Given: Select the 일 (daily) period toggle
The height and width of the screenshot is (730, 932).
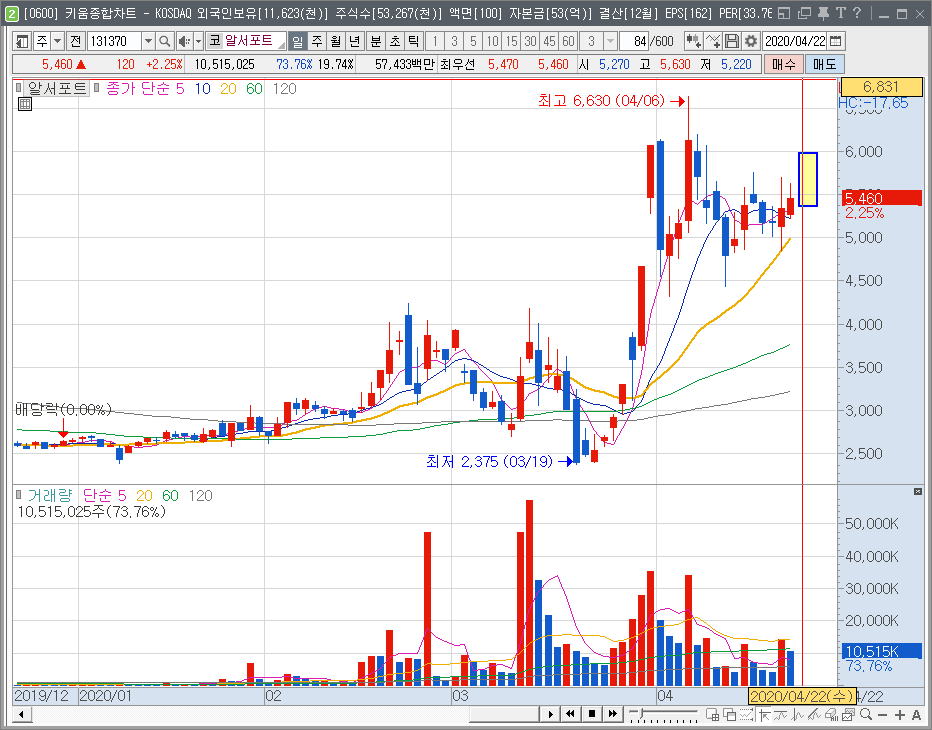Looking at the screenshot, I should click(297, 41).
